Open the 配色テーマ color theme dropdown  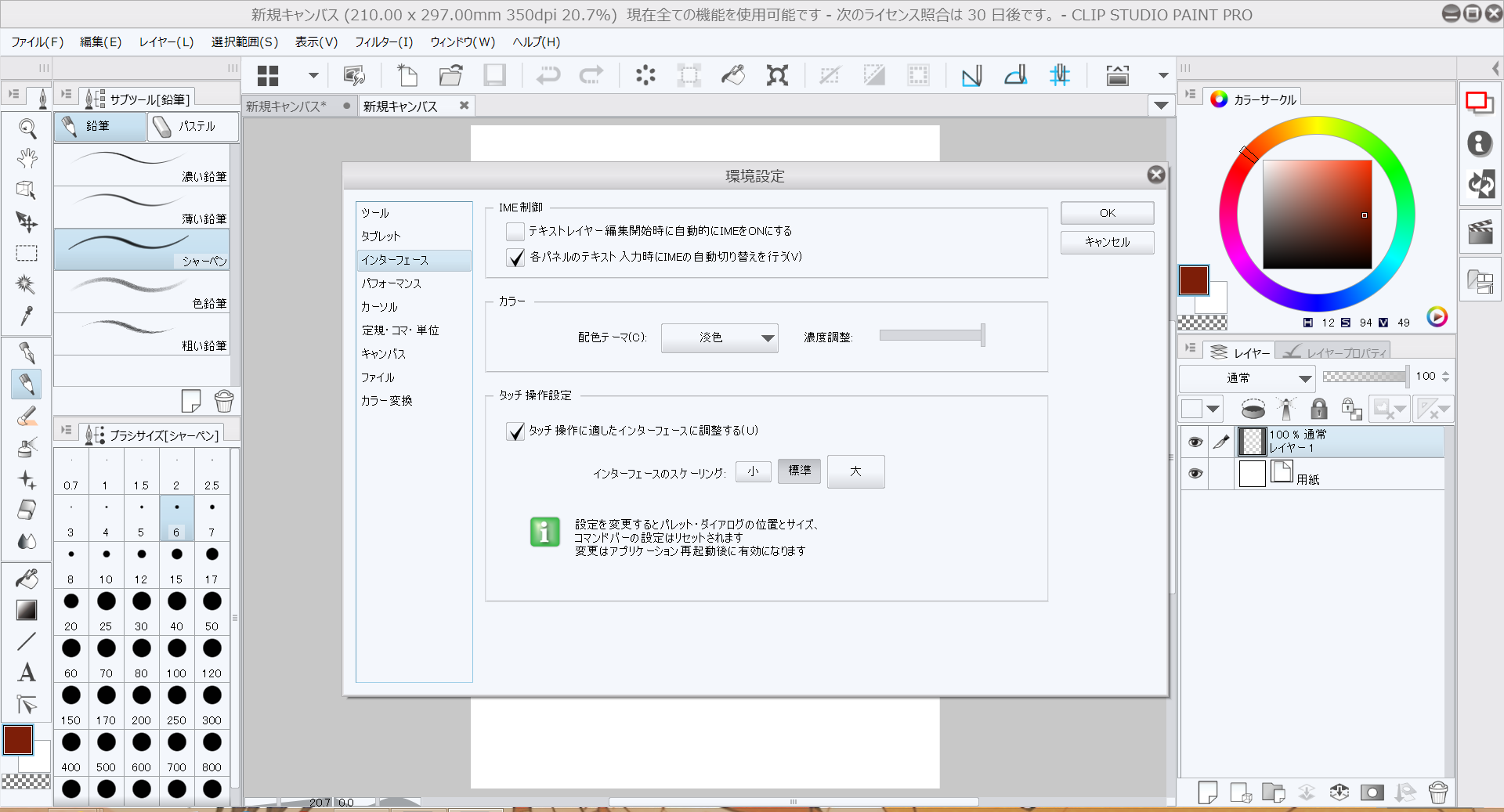(719, 337)
